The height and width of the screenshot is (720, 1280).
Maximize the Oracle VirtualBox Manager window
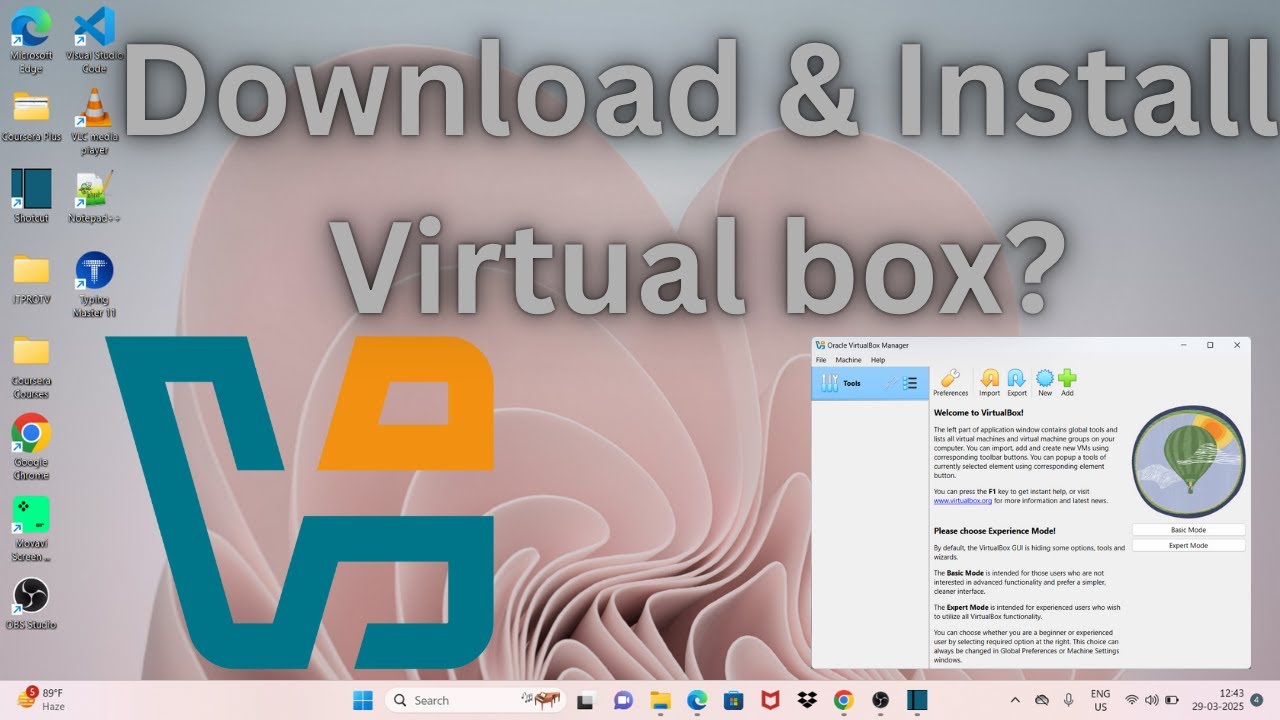[1210, 345]
